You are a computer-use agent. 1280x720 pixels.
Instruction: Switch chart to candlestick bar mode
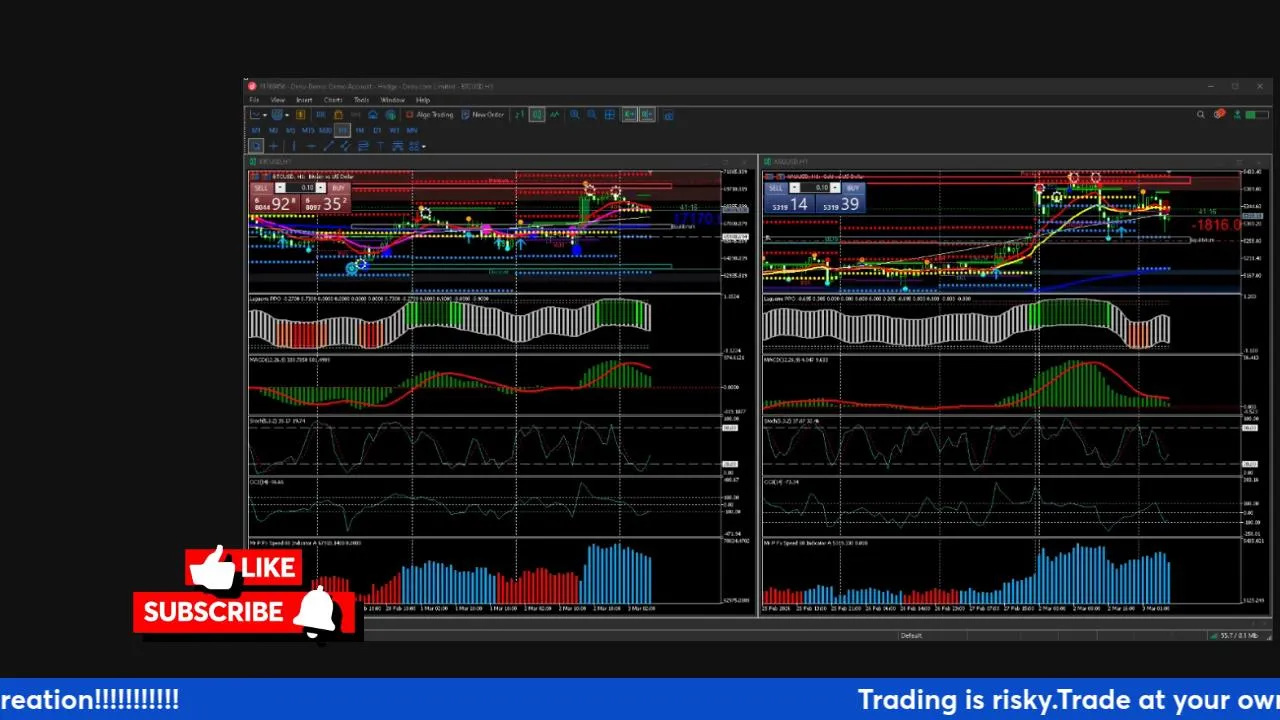537,115
